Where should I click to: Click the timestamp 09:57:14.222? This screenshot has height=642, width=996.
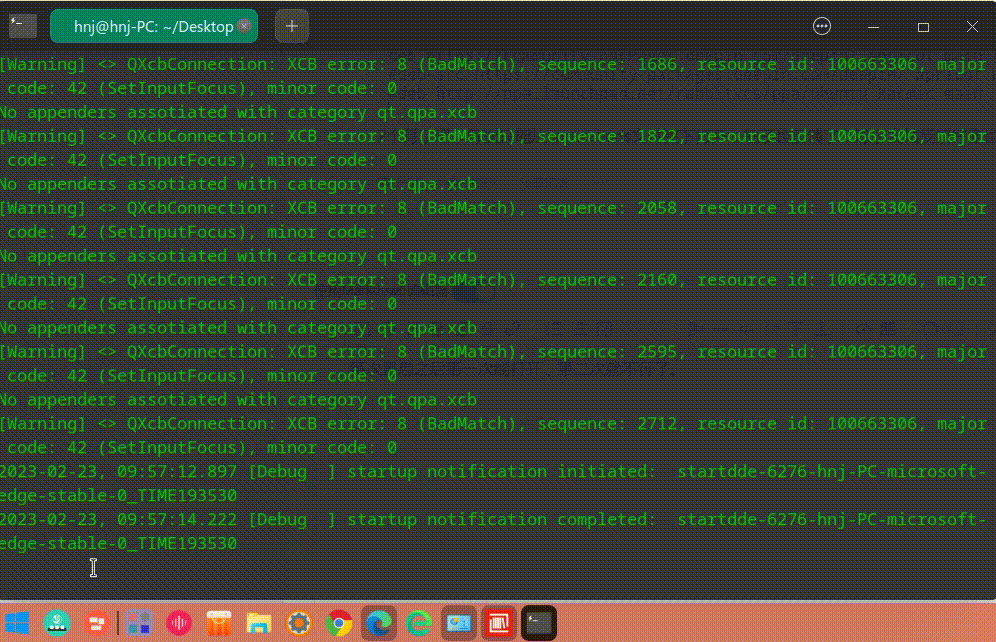177,519
